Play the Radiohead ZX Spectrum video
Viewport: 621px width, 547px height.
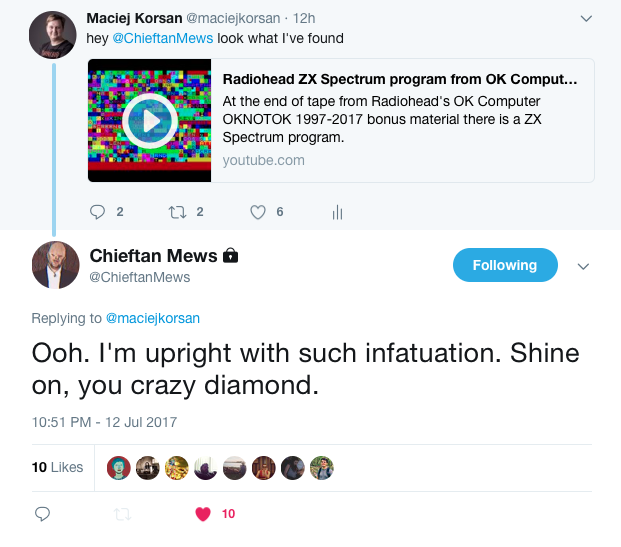coord(150,121)
